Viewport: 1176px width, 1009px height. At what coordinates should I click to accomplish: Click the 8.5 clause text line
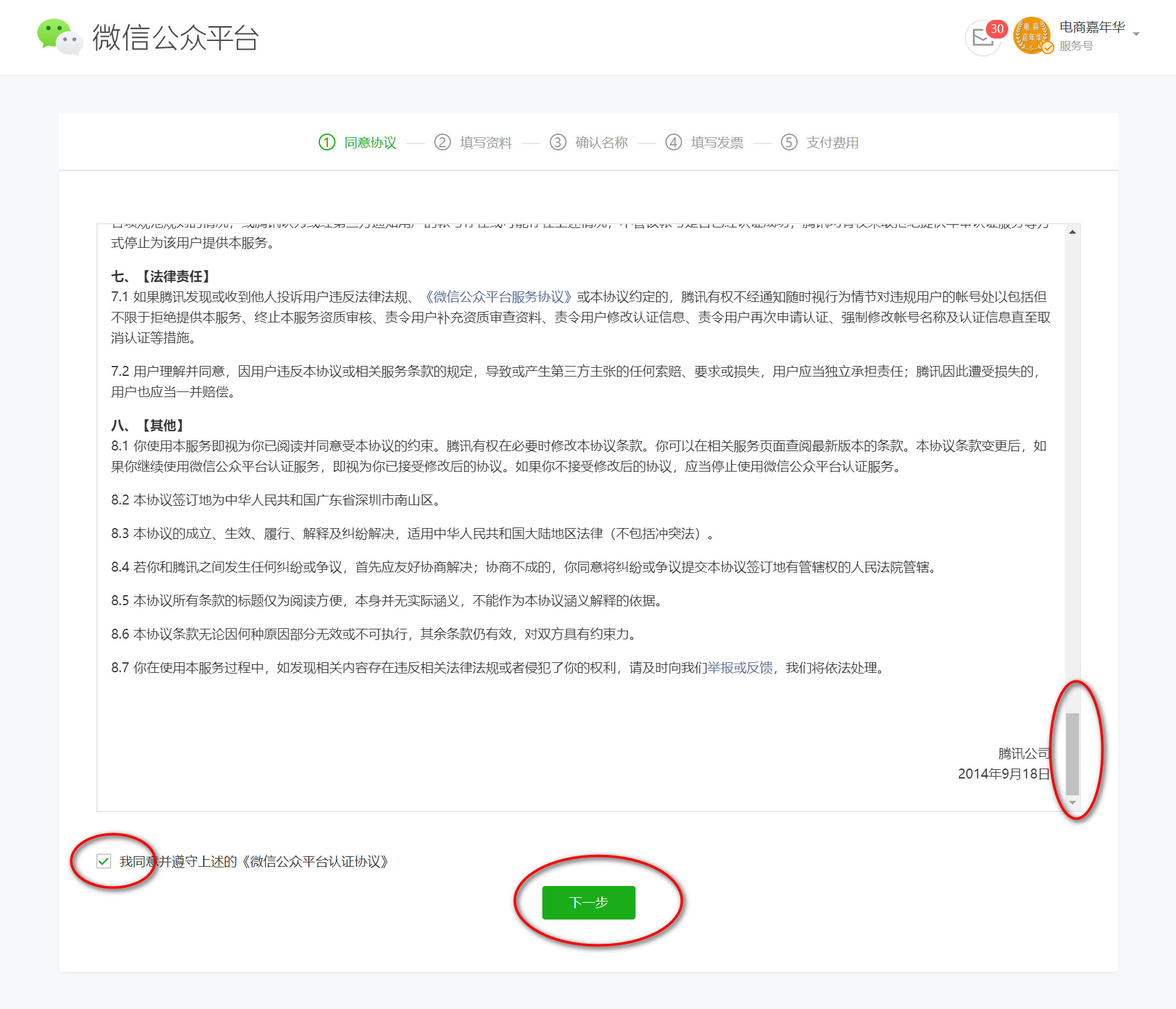pos(389,601)
